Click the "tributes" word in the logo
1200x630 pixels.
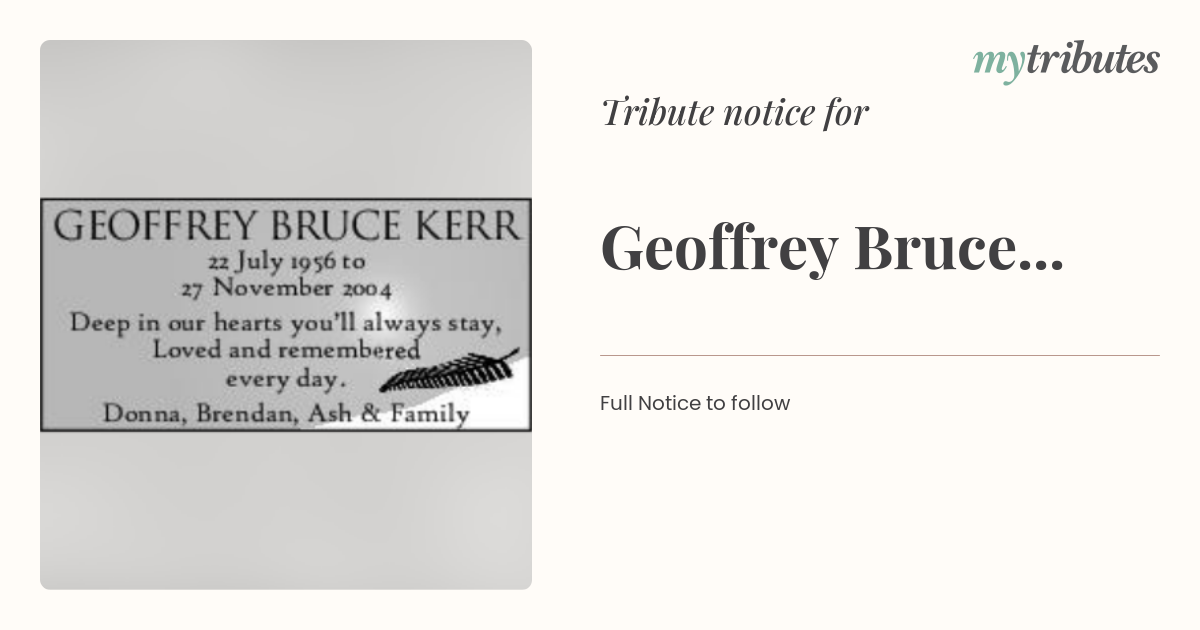pyautogui.click(x=1092, y=60)
